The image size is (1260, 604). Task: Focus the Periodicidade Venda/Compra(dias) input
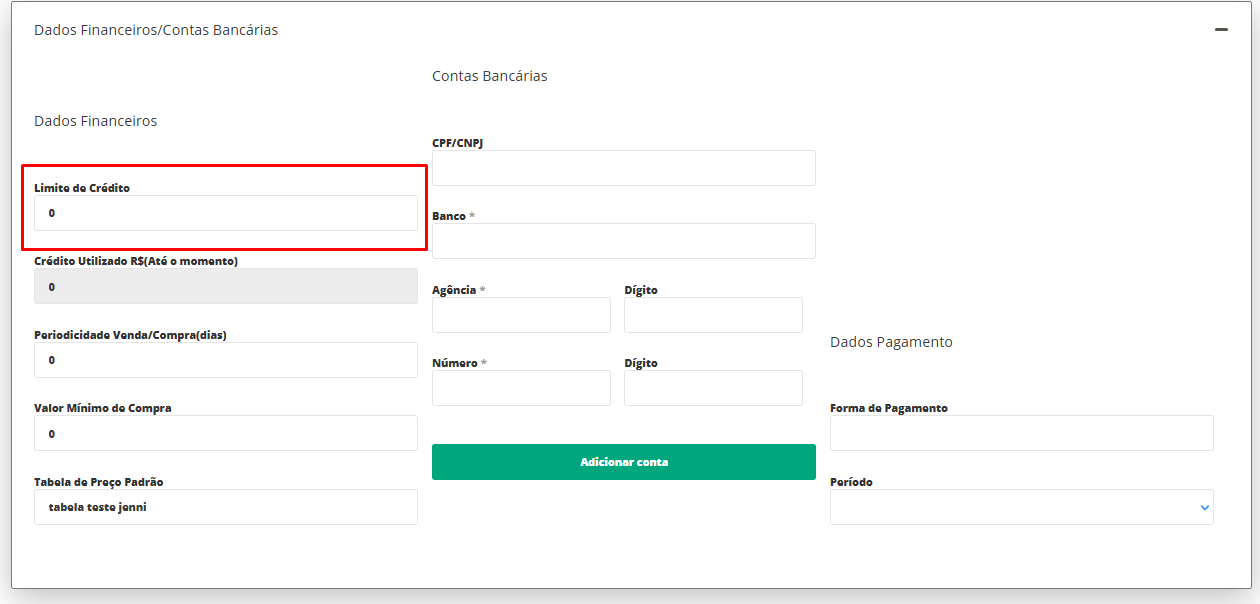pyautogui.click(x=225, y=360)
